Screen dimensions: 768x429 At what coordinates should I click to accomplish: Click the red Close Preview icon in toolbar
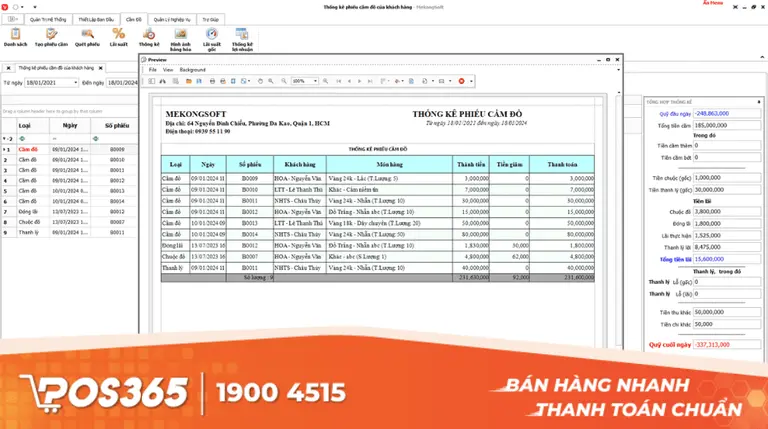click(461, 81)
